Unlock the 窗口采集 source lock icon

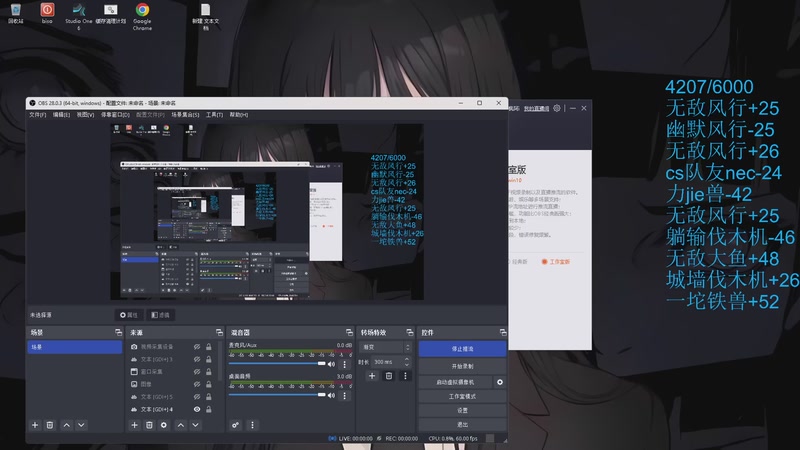click(x=209, y=372)
